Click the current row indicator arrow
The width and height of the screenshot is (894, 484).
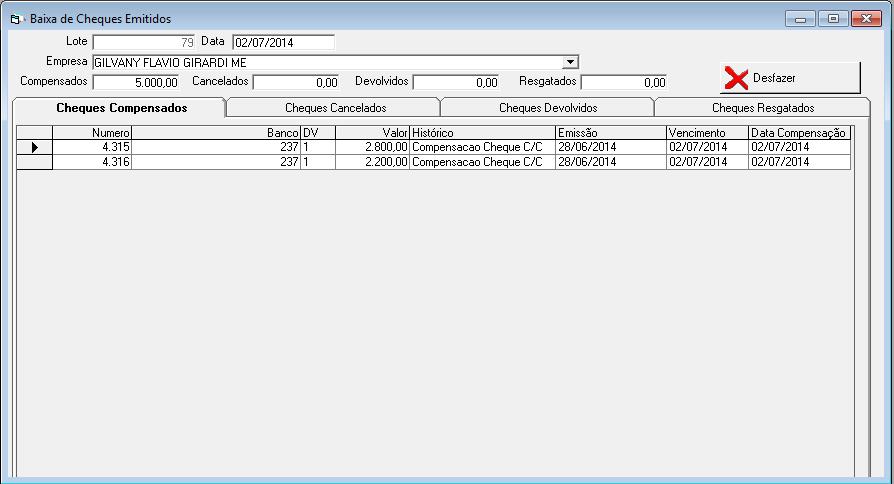[35, 147]
